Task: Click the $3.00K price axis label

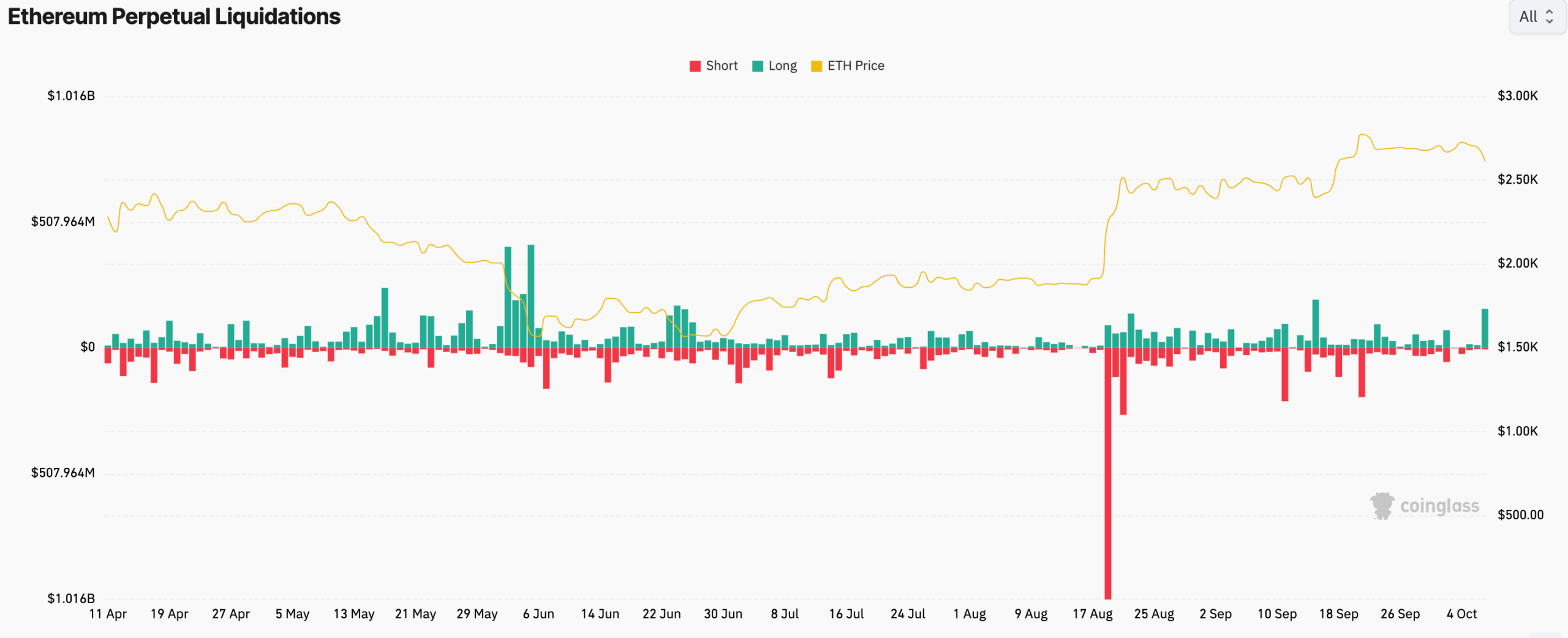Action: 1518,96
